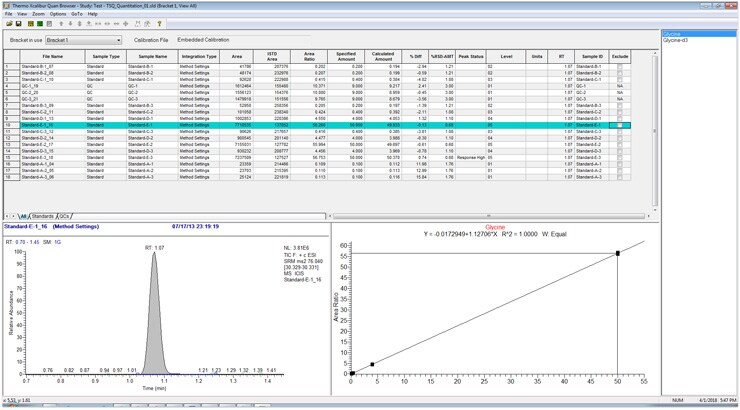Screen dimensions: 740x410
Task: Click the Save disk icon in toolbar
Action: pos(19,24)
